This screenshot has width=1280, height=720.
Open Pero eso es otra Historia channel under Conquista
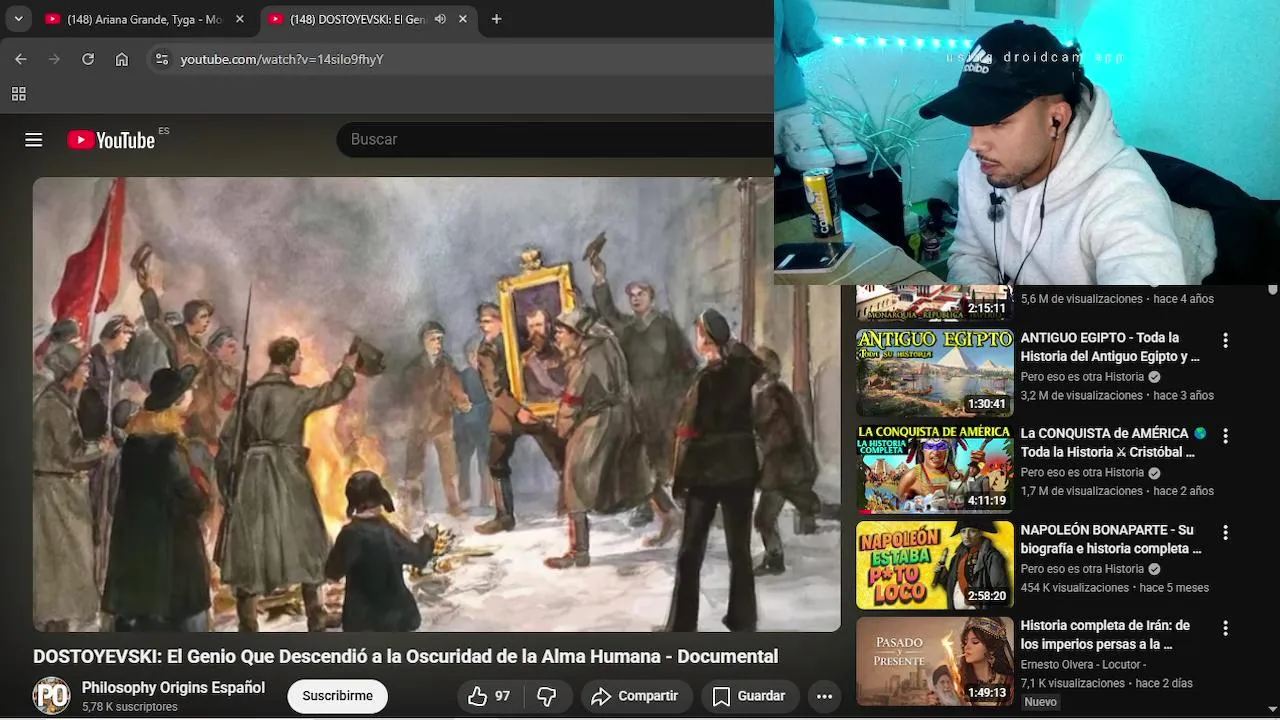(1082, 473)
